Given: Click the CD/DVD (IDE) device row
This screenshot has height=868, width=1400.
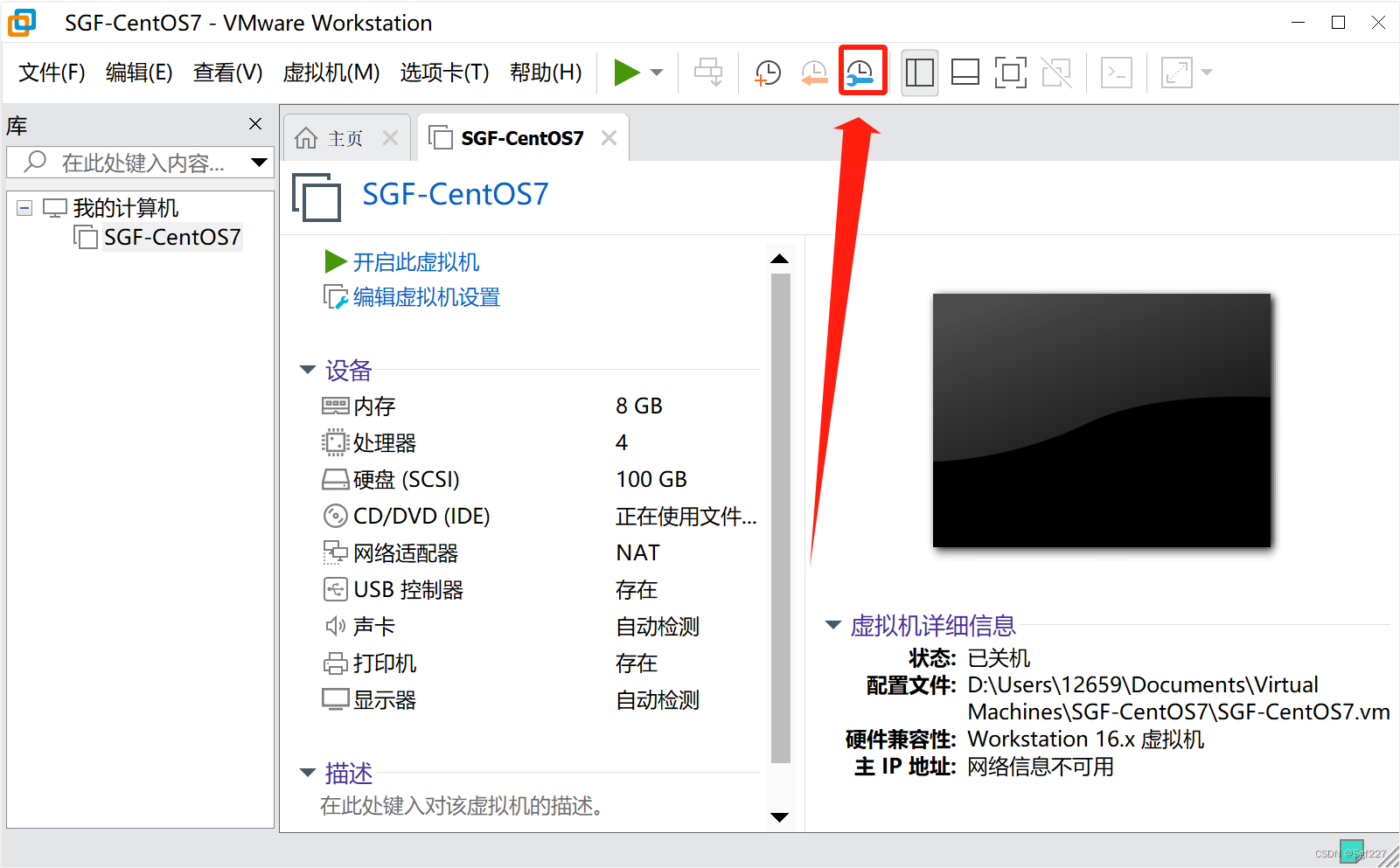Looking at the screenshot, I should point(540,517).
